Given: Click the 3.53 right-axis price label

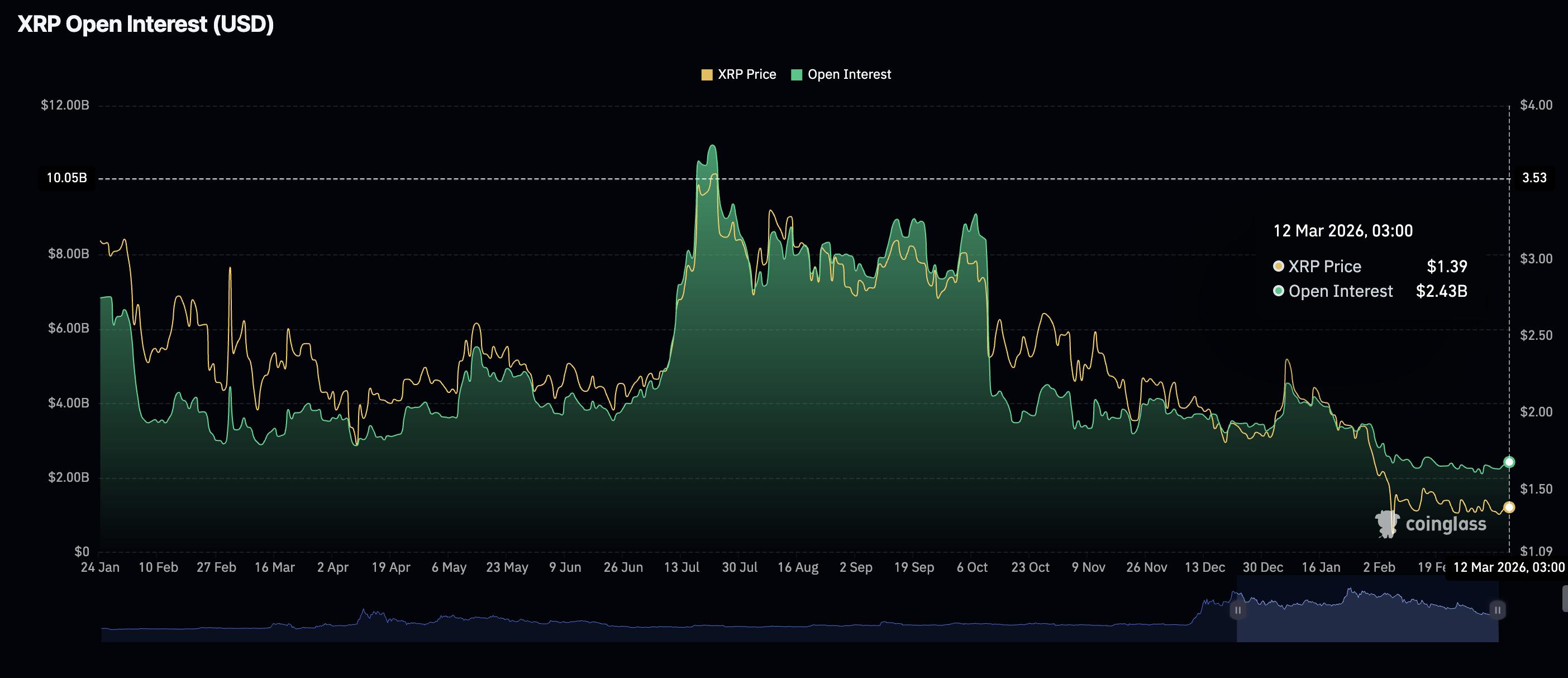Looking at the screenshot, I should click(x=1534, y=178).
